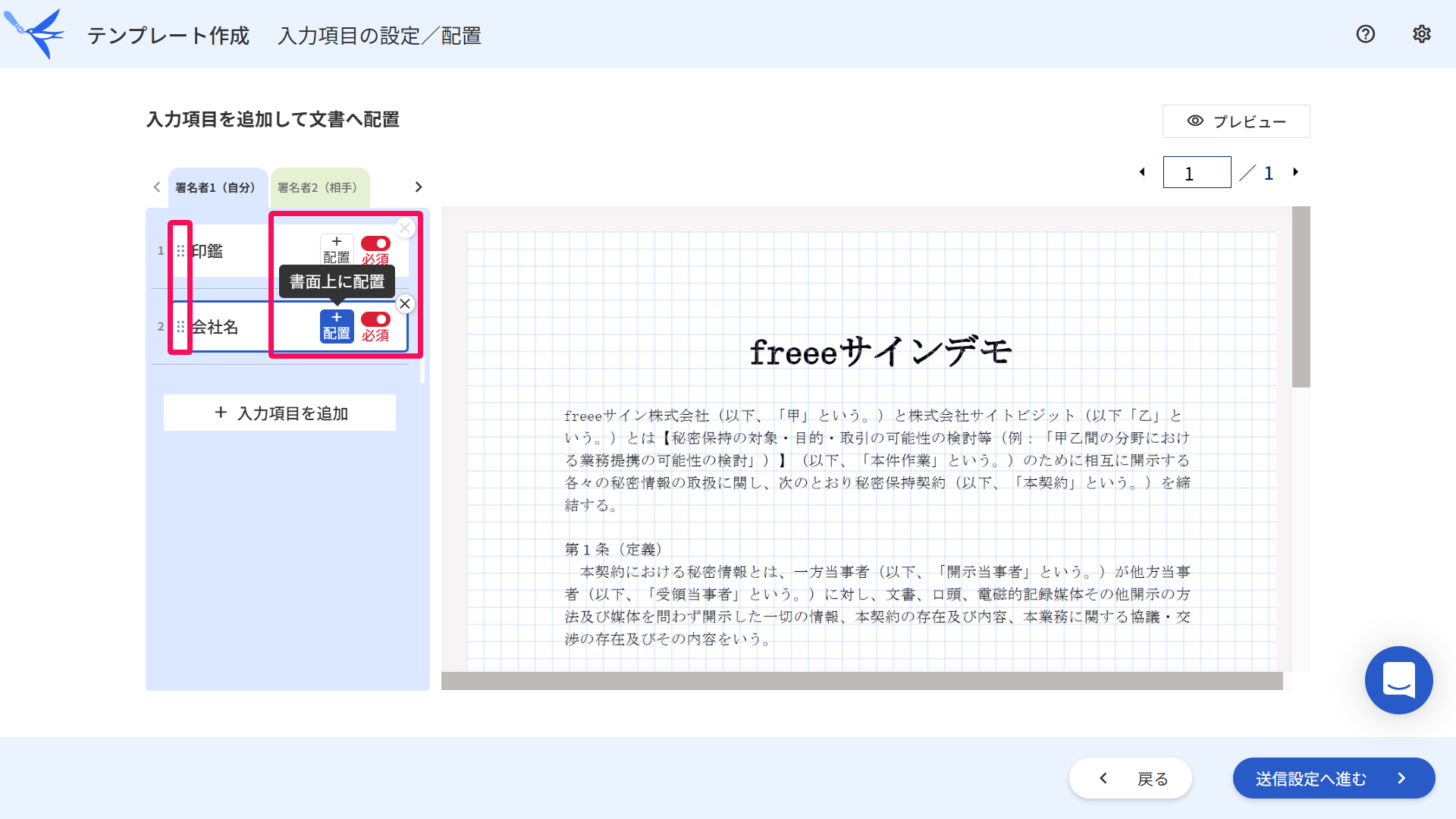1456x819 pixels.
Task: Open the chat support bubble
Action: 1398,680
